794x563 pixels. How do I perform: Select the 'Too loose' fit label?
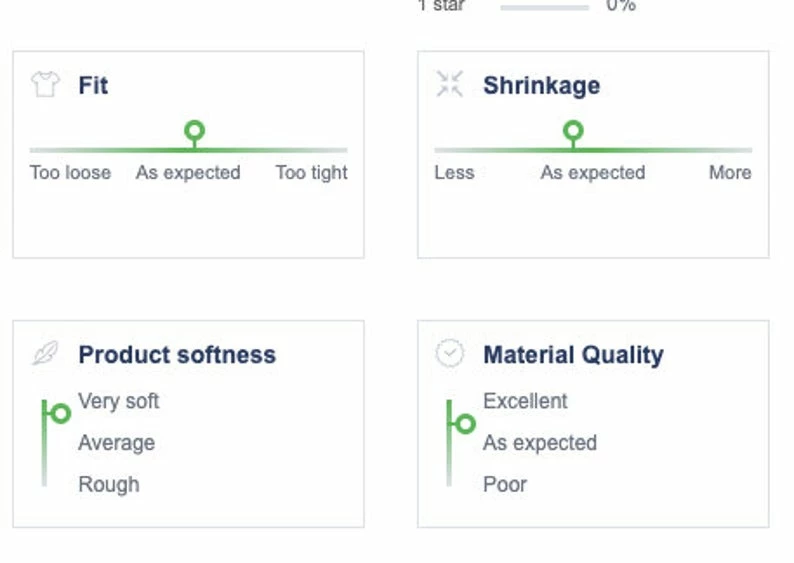pos(70,173)
